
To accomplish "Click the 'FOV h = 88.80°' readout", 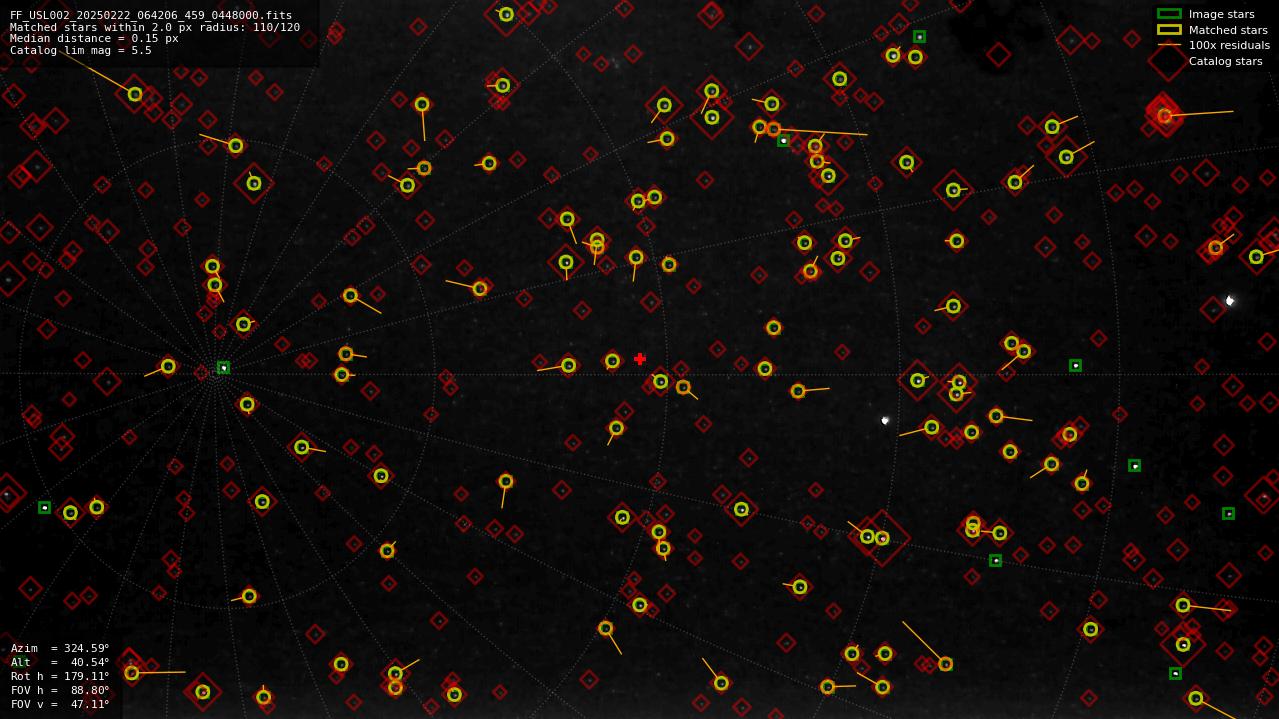I will click(x=60, y=690).
